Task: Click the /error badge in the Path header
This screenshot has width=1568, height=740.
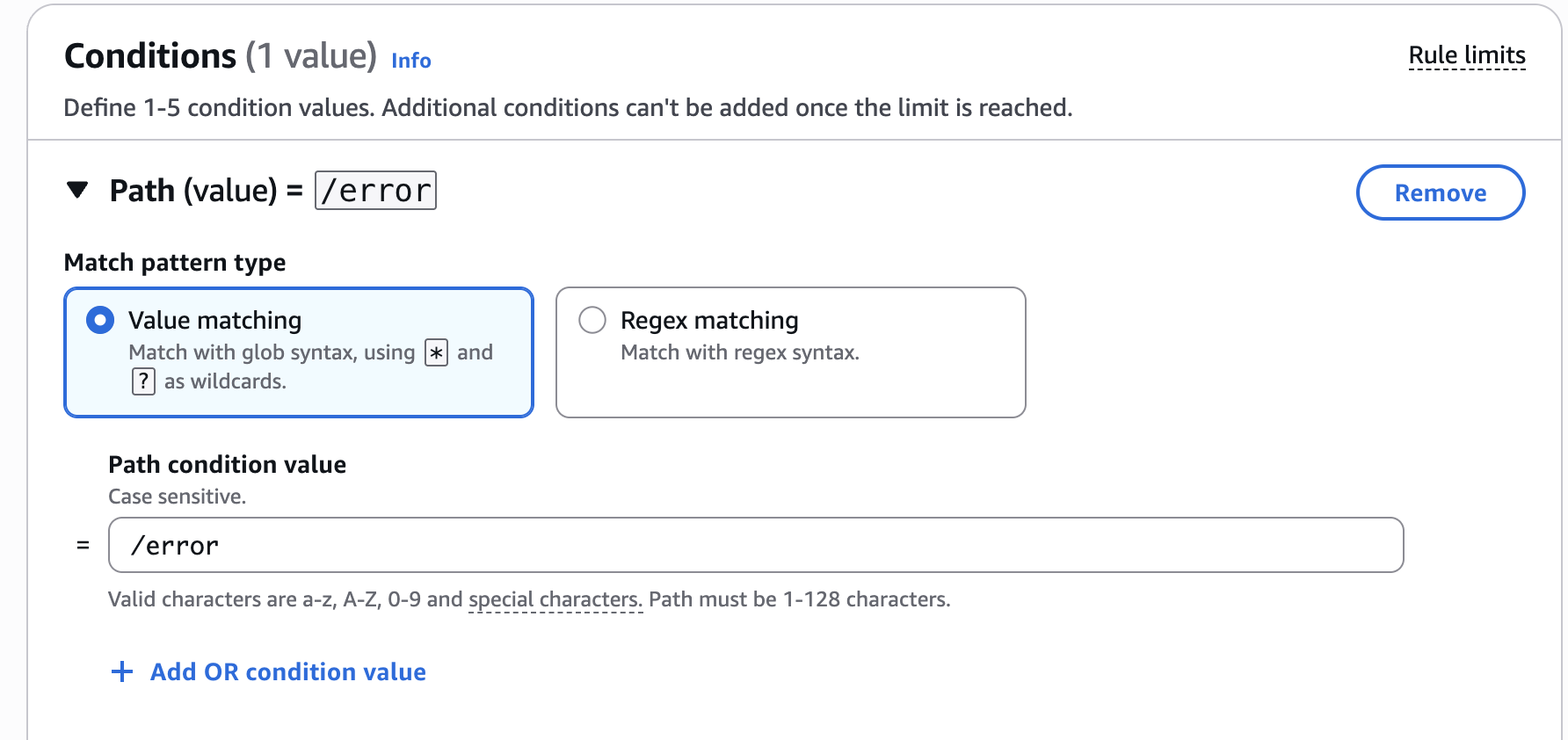Action: tap(375, 191)
